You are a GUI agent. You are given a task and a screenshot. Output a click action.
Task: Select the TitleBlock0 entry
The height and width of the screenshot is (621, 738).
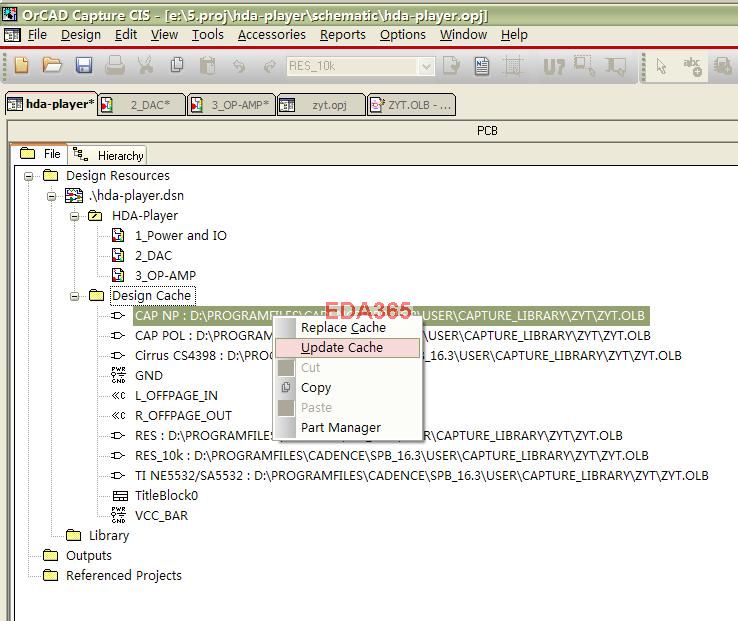[x=166, y=496]
